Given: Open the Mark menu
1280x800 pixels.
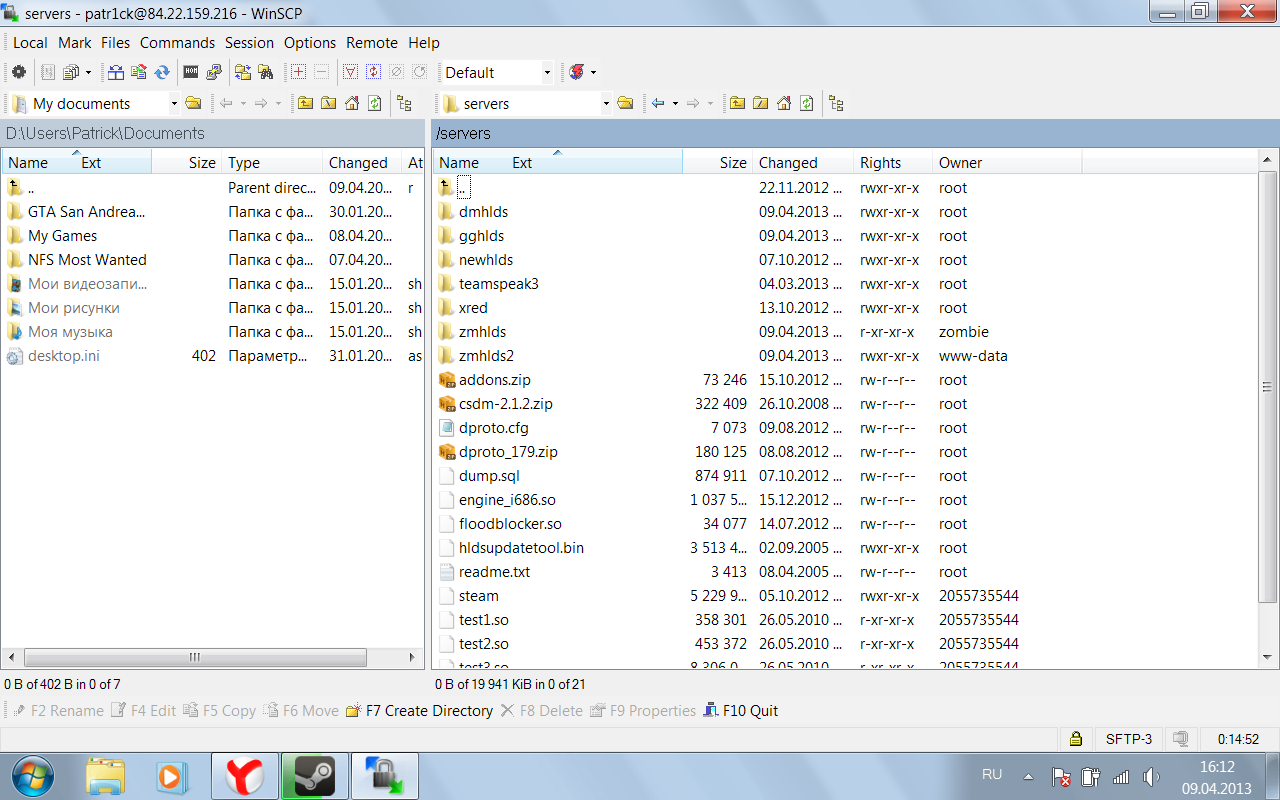Looking at the screenshot, I should [x=75, y=43].
